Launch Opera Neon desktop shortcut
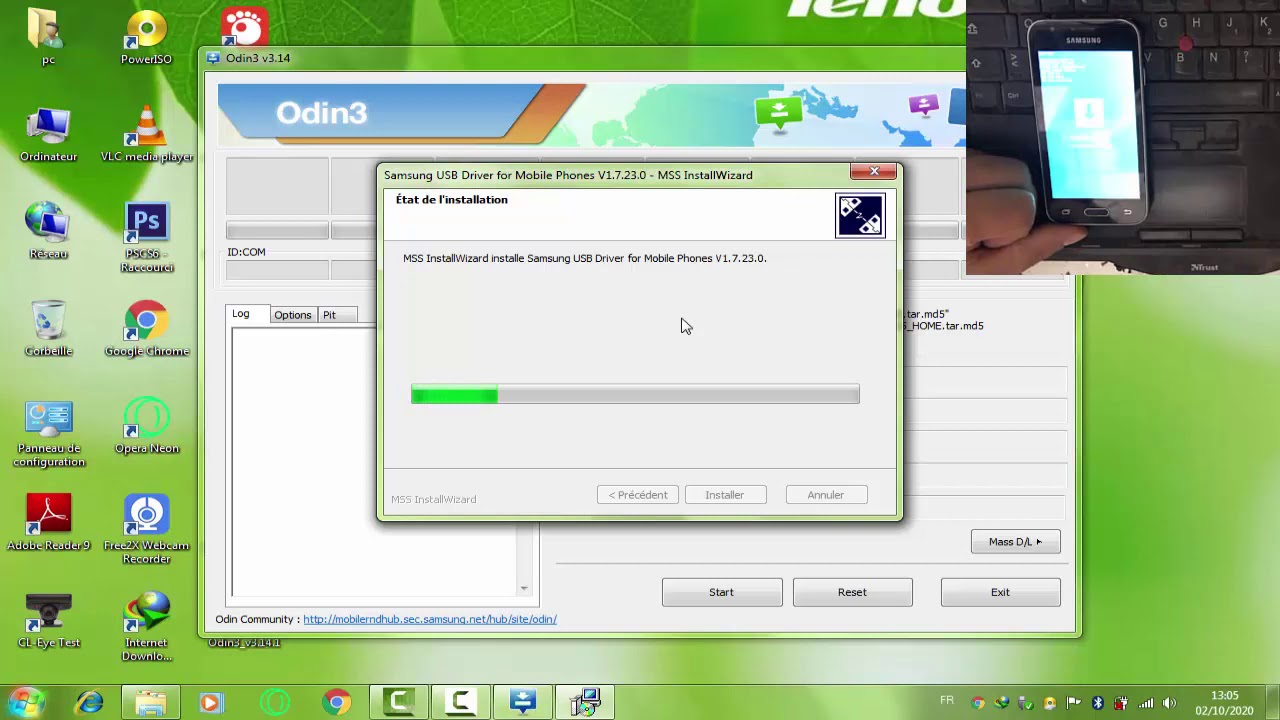Viewport: 1280px width, 720px height. [147, 427]
